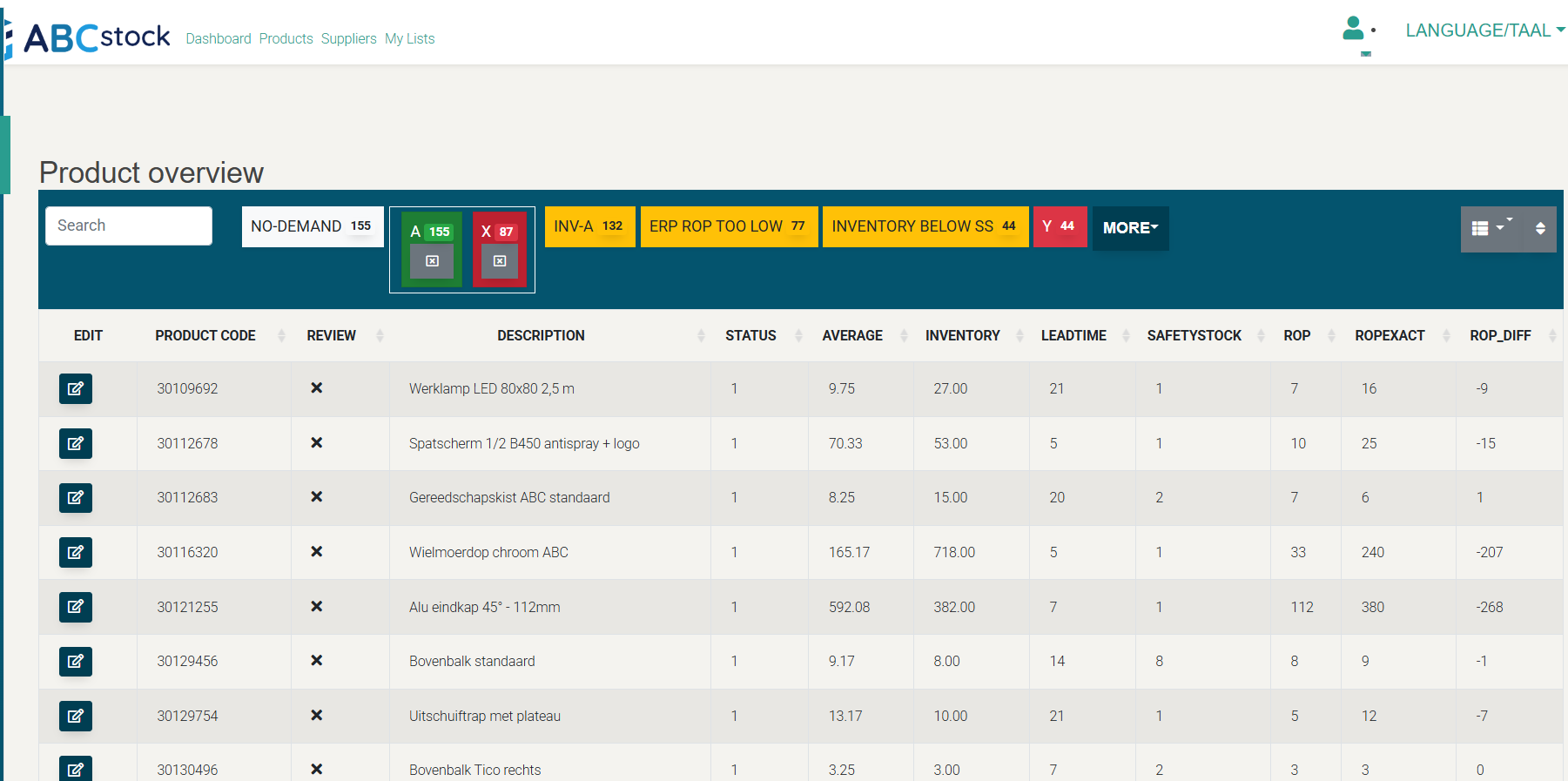Expand the MORE filters dropdown
The width and height of the screenshot is (1568, 781).
click(1131, 228)
